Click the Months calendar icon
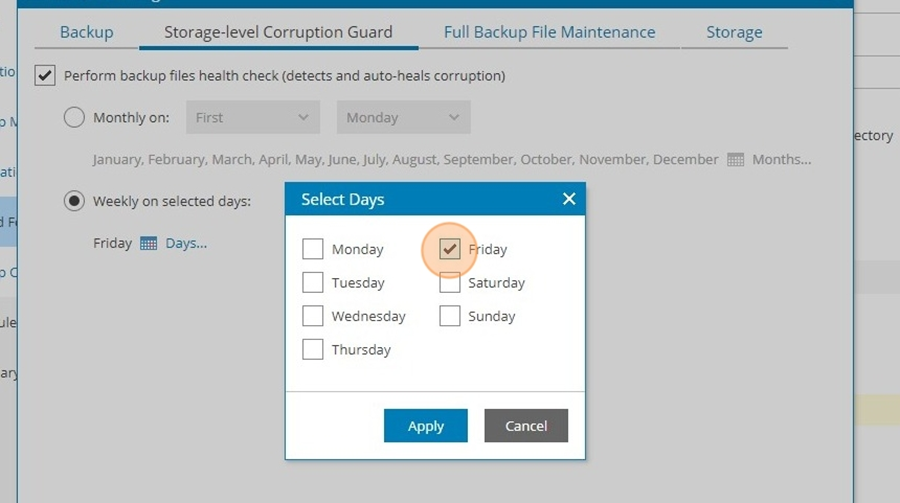900x503 pixels. [x=735, y=160]
